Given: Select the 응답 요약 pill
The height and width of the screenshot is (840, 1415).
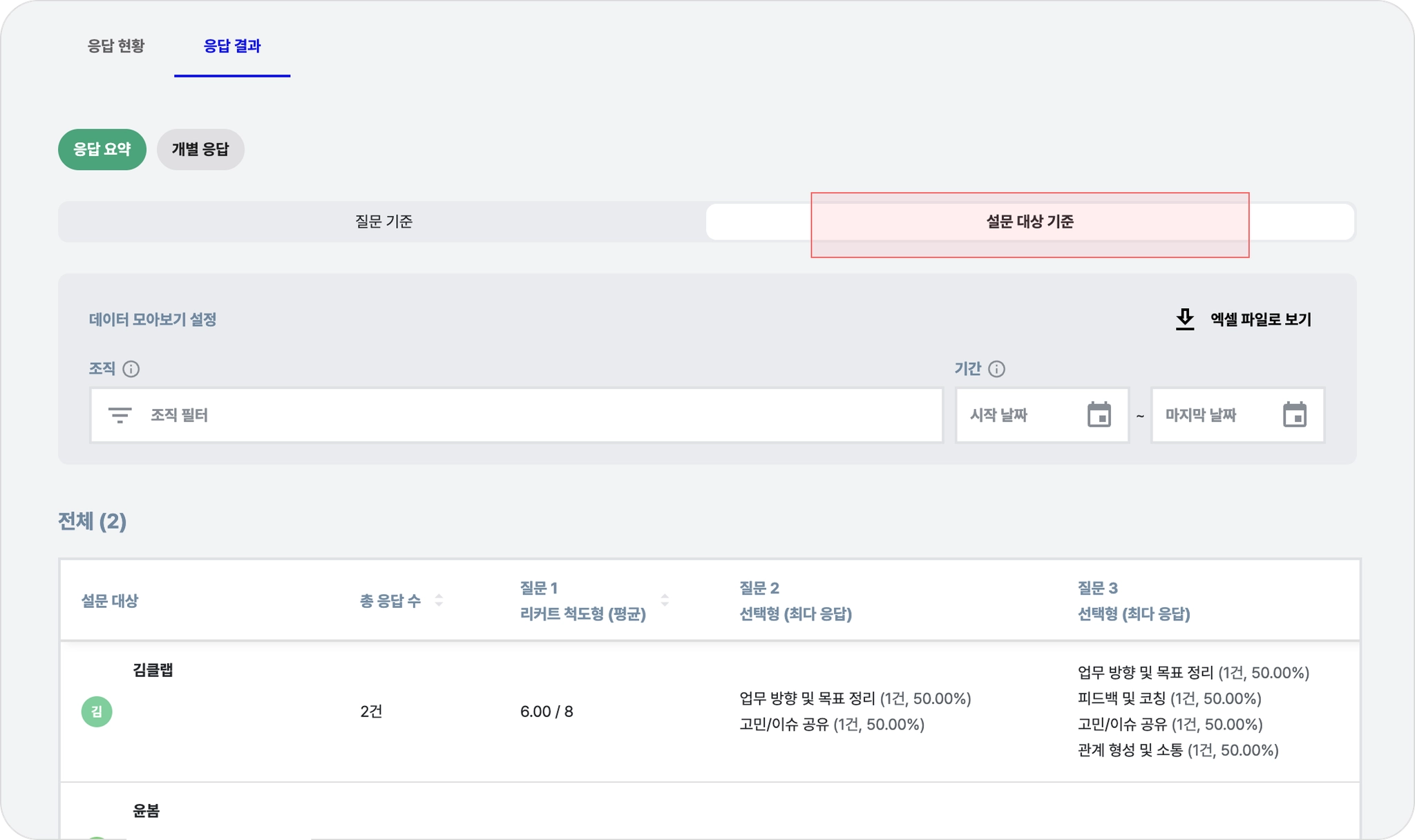Looking at the screenshot, I should tap(102, 149).
